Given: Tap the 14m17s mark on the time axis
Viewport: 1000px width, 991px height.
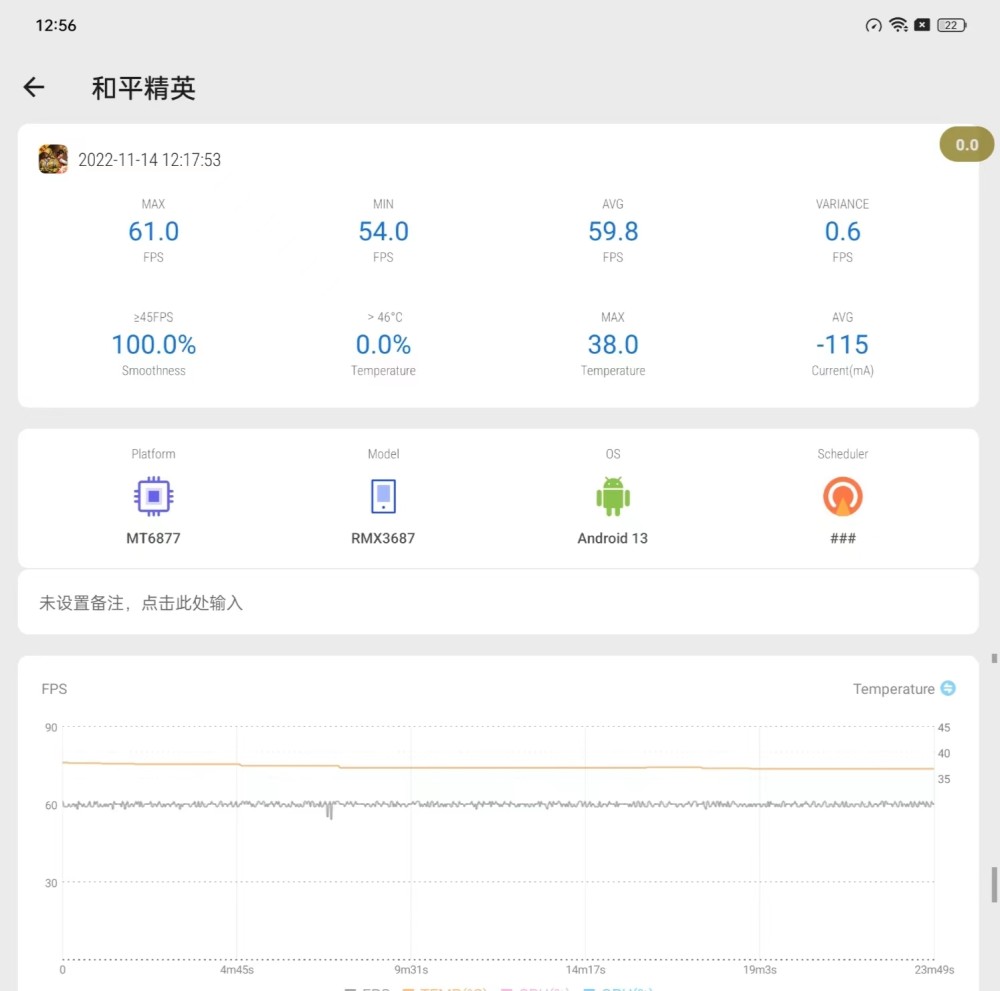Looking at the screenshot, I should pyautogui.click(x=585, y=969).
